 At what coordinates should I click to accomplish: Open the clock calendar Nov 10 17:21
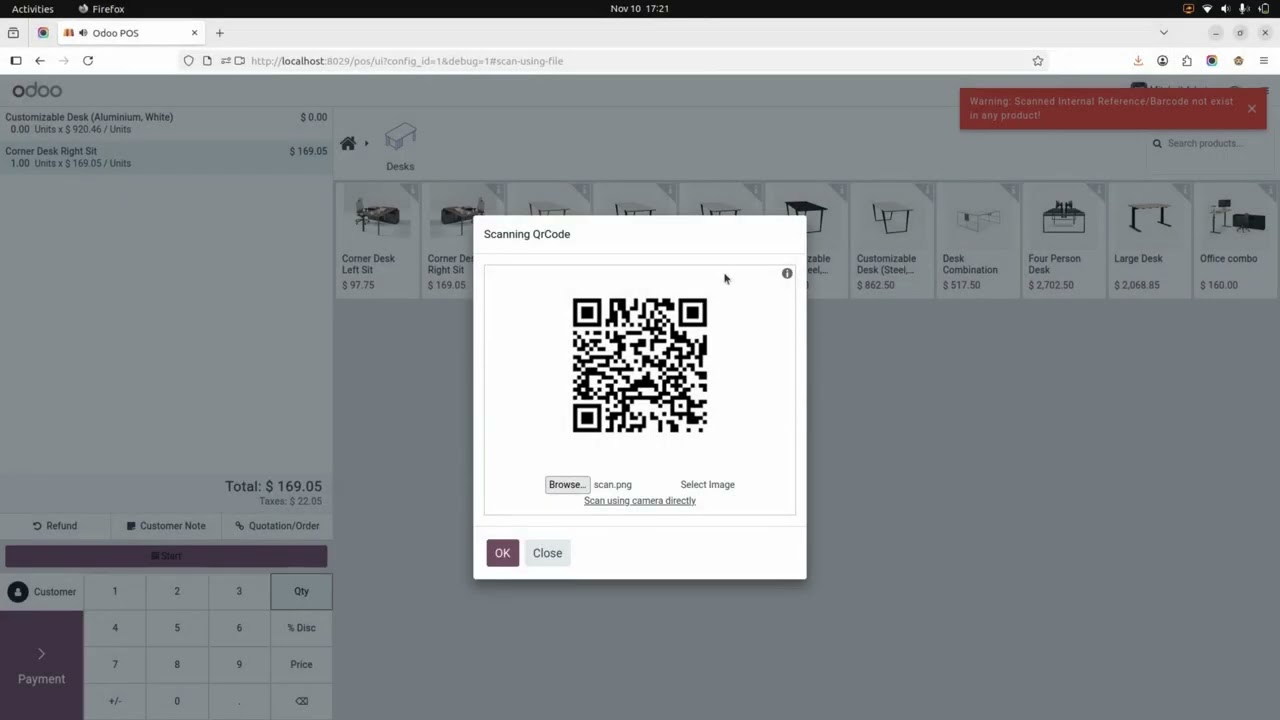pos(640,9)
